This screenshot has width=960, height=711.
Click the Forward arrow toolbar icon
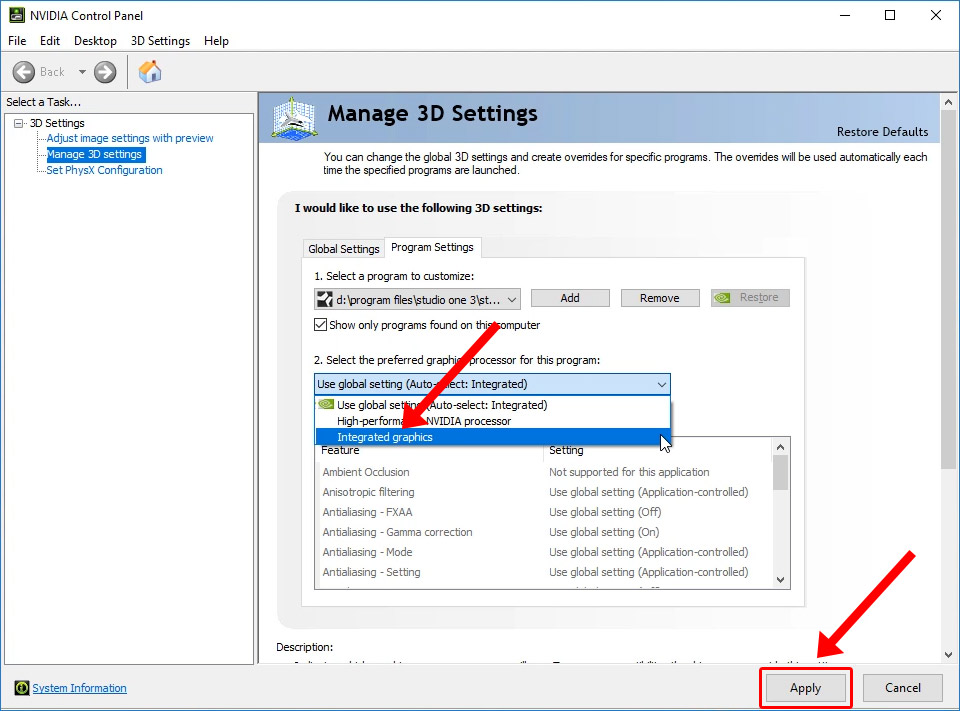[105, 72]
